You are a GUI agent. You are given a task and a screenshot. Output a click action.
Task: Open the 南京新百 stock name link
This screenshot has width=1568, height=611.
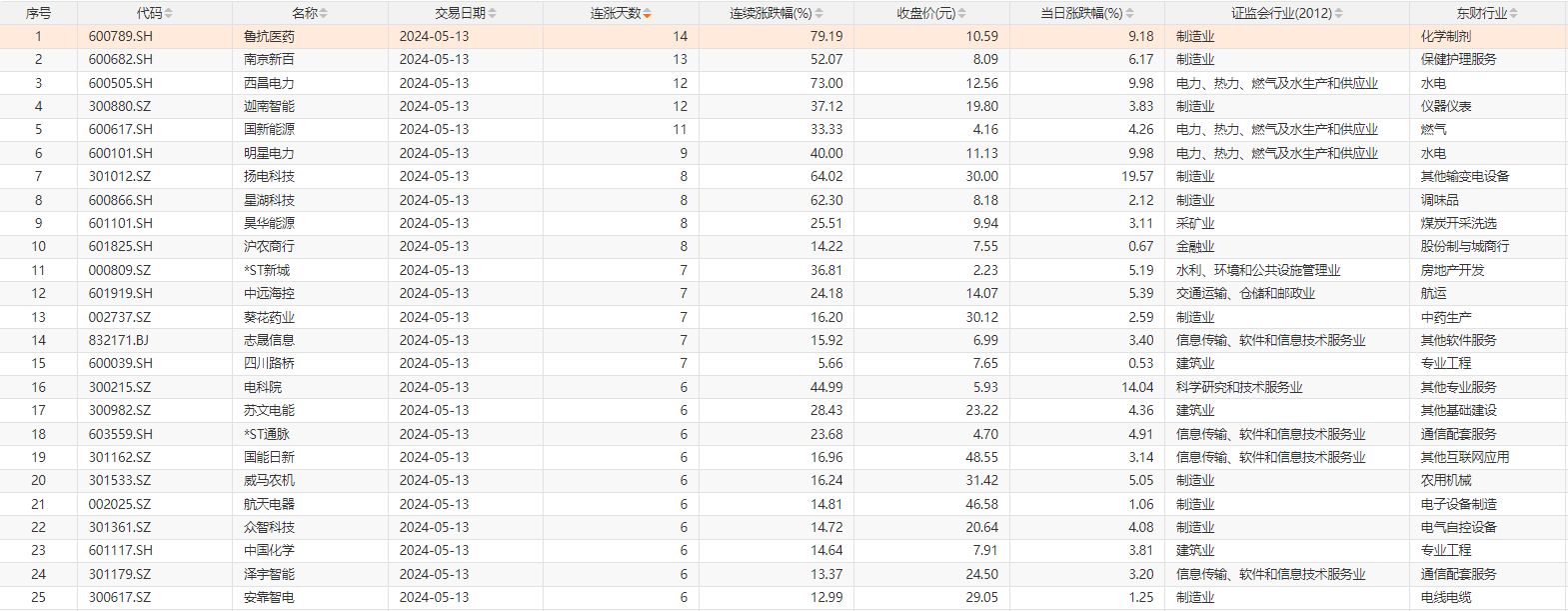[269, 59]
